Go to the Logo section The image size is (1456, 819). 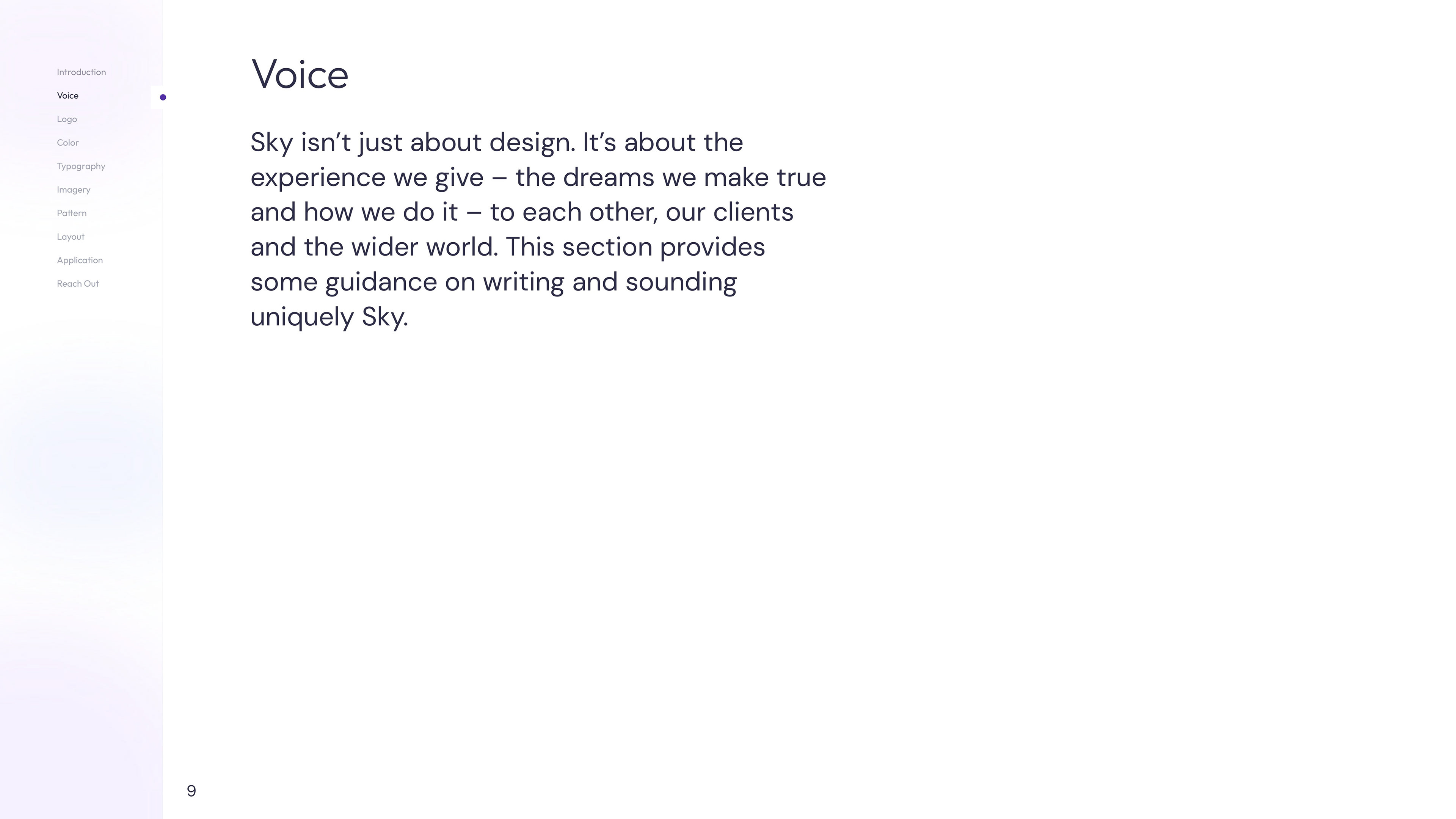coord(67,119)
